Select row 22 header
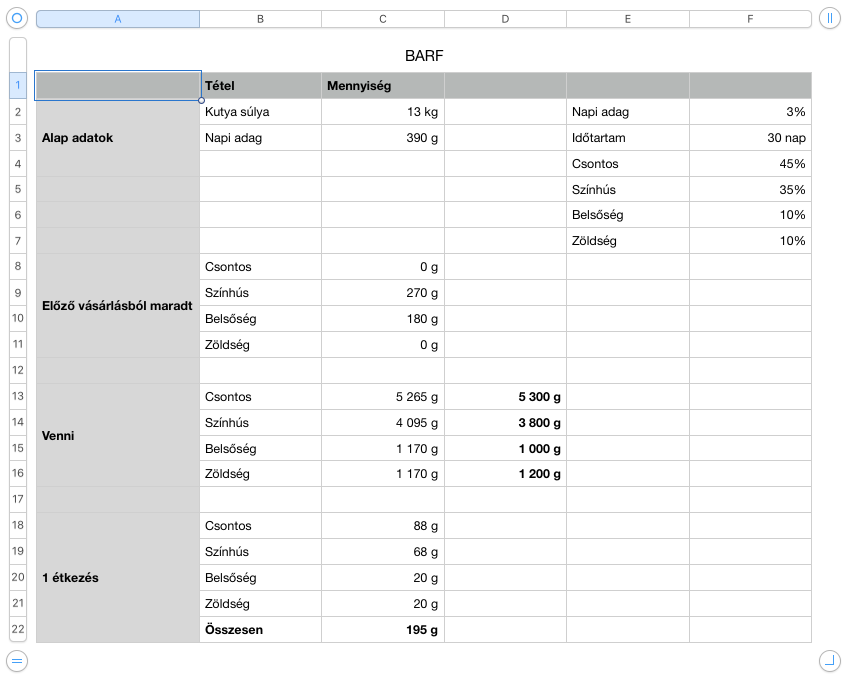 click(x=18, y=630)
